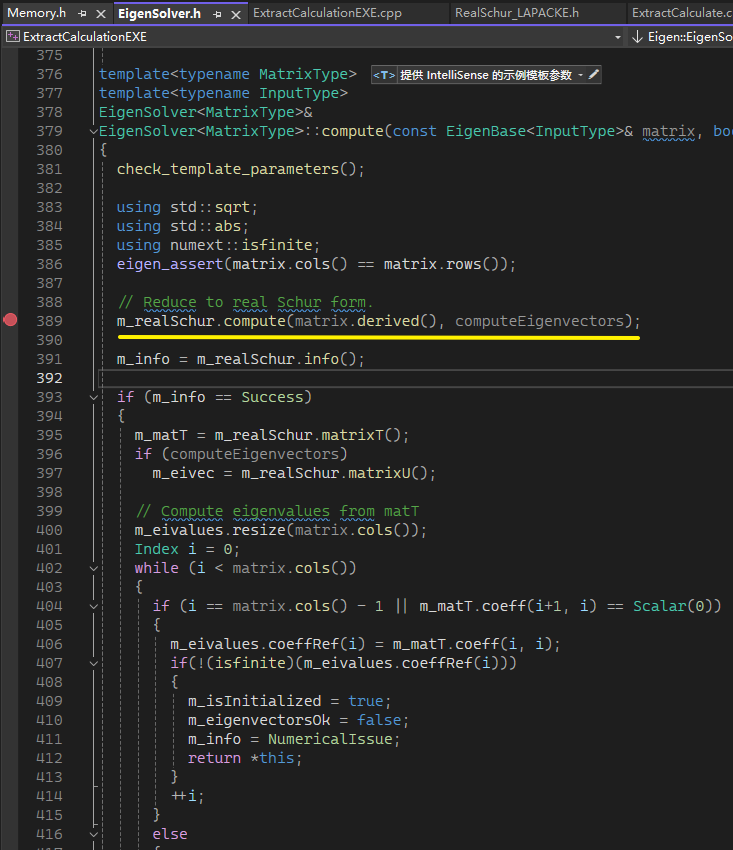Select the EigenSolver.h tab
This screenshot has width=733, height=850.
(159, 13)
